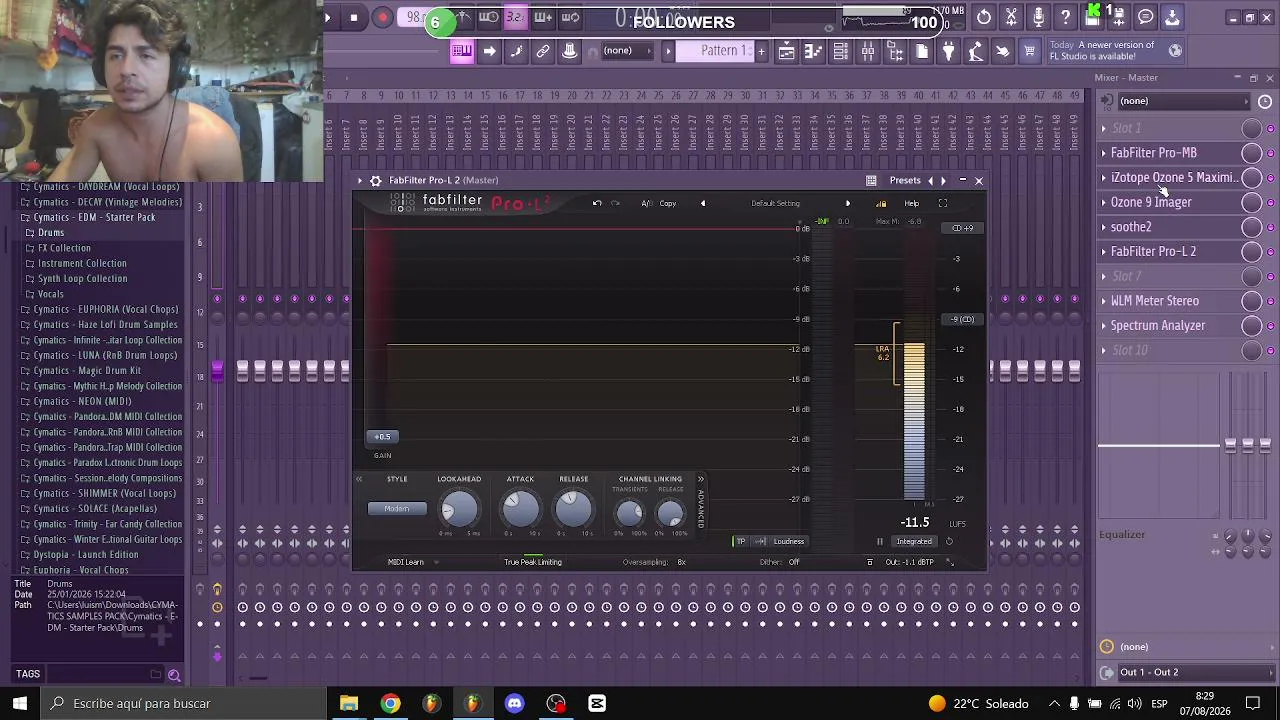Toggle the FabFilter Pro-L 2 slot knob
This screenshot has width=1280, height=720.
click(x=1251, y=252)
